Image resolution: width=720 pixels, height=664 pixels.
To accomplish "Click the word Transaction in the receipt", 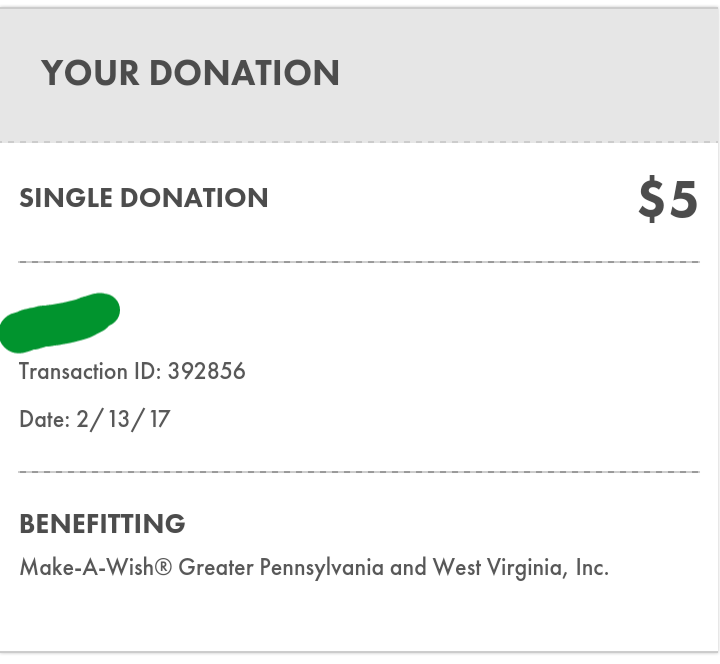I will pyautogui.click(x=73, y=371).
